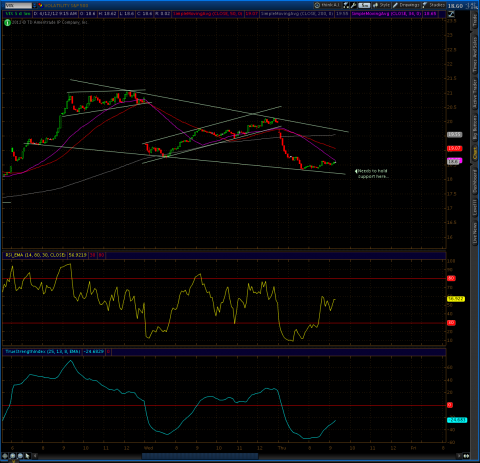Click the zoom in magnifier icon

pos(13,456)
